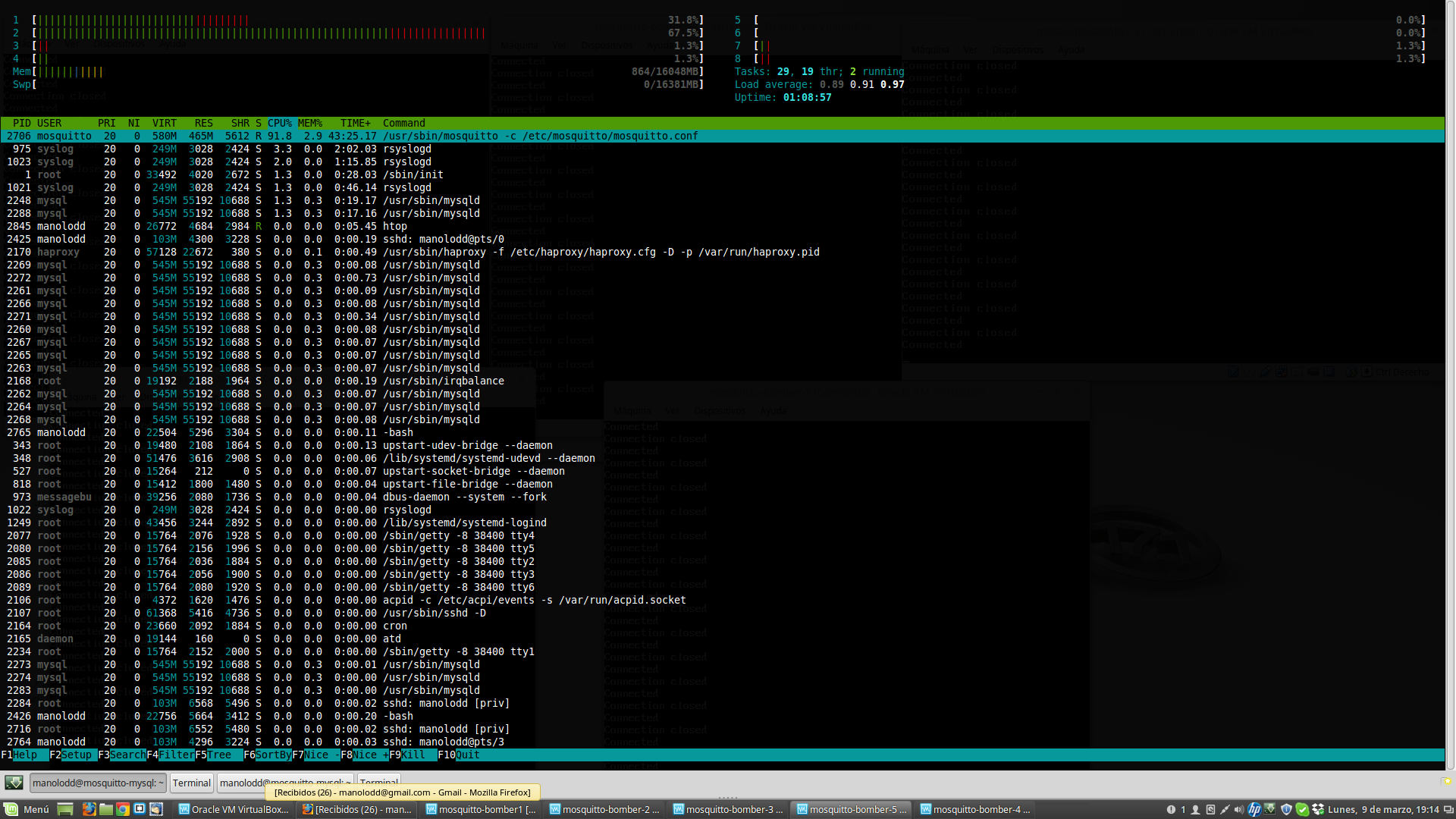Image resolution: width=1456 pixels, height=819 pixels.
Task: Open the file manager folder launcher
Action: click(106, 809)
